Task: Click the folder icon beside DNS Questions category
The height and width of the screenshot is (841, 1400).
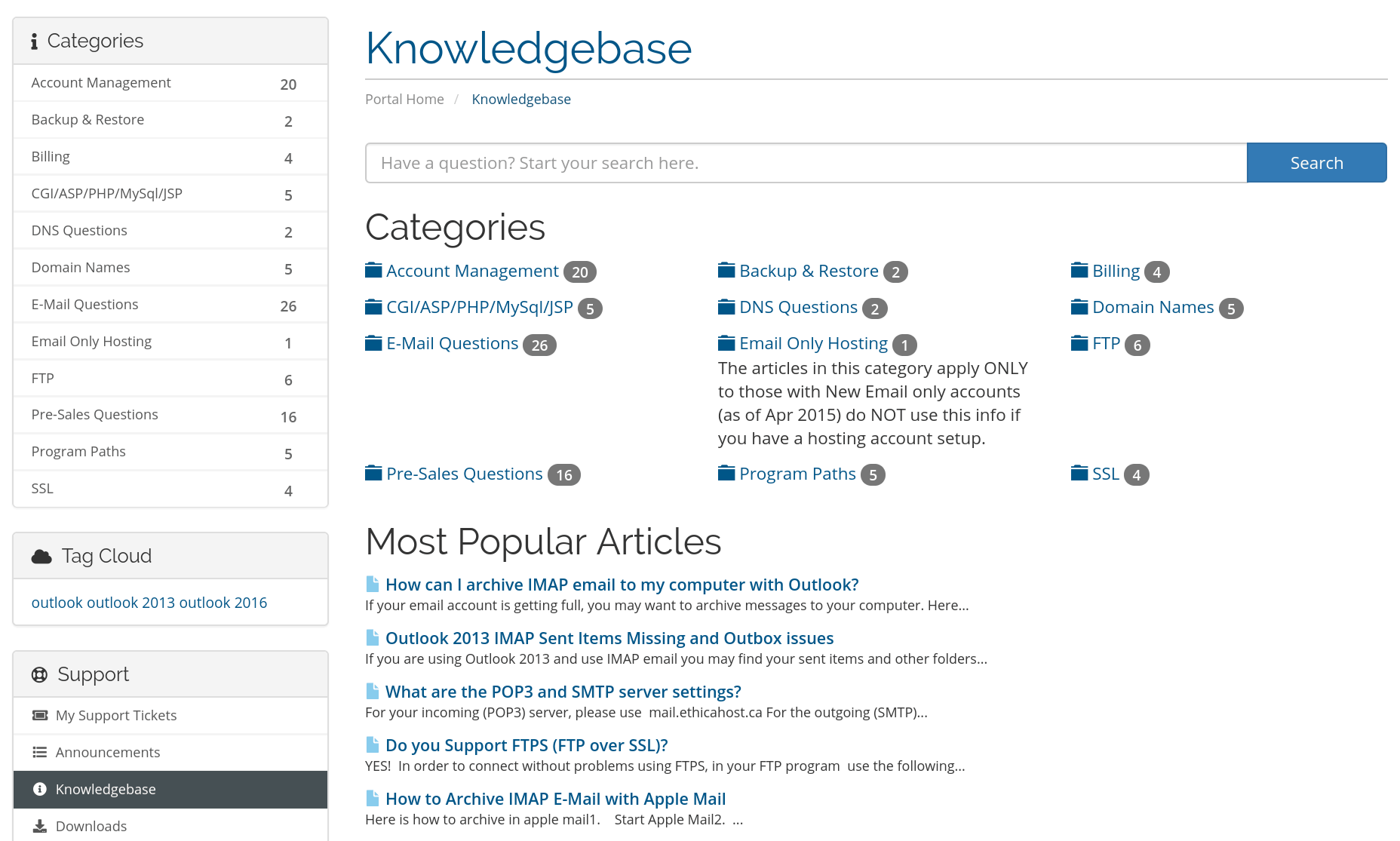Action: 726,306
